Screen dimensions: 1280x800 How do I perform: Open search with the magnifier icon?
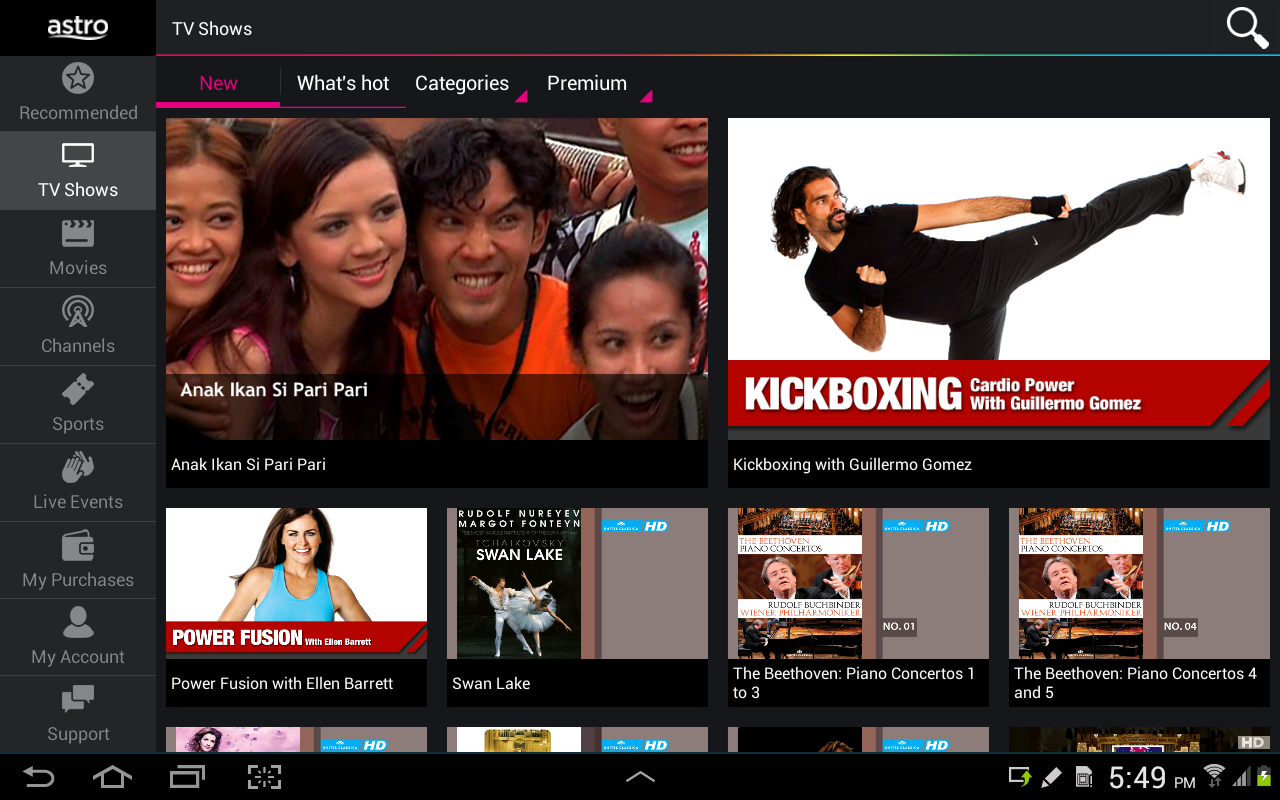tap(1247, 28)
